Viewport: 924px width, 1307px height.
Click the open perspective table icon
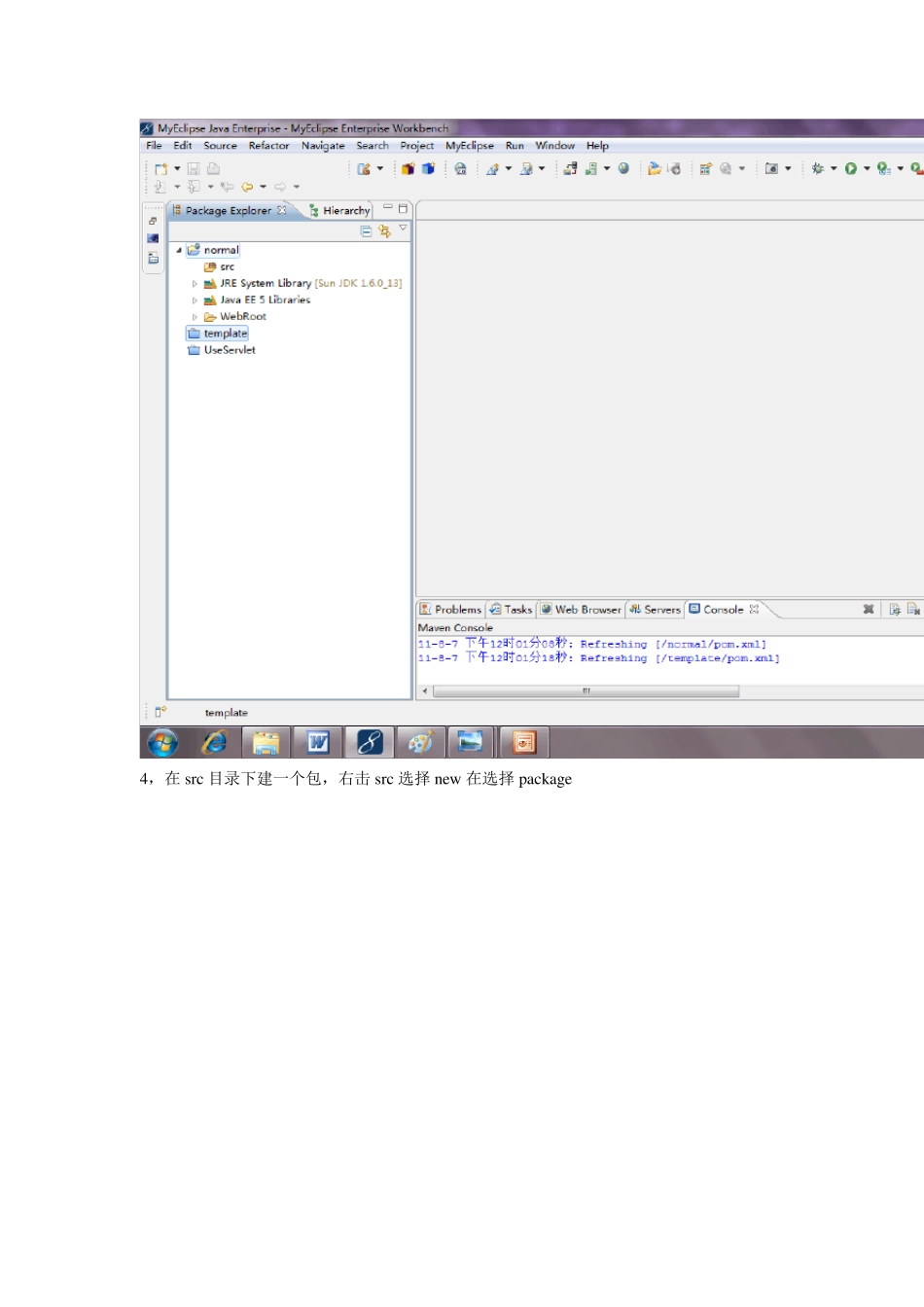706,169
